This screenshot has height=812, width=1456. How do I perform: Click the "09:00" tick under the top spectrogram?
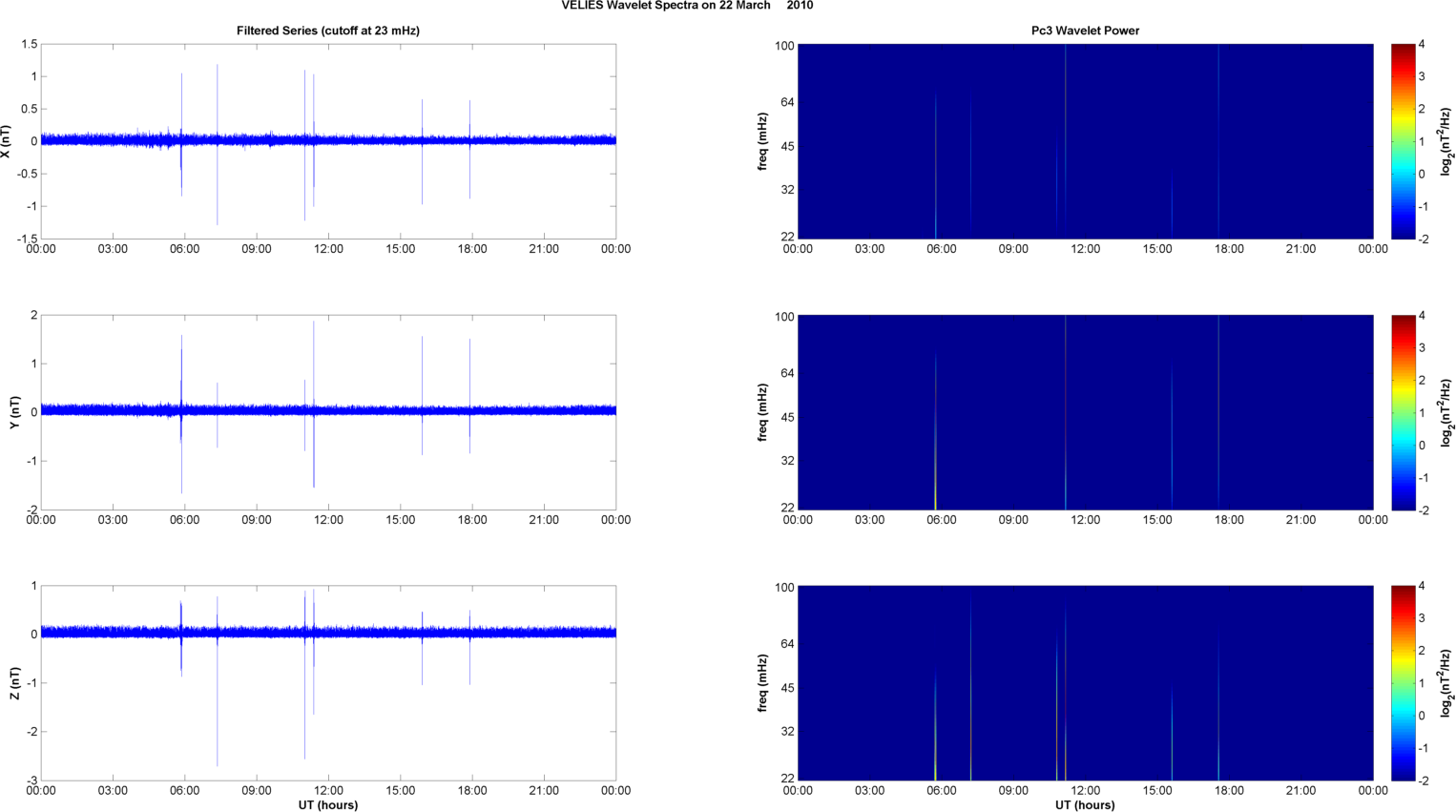pyautogui.click(x=1013, y=249)
